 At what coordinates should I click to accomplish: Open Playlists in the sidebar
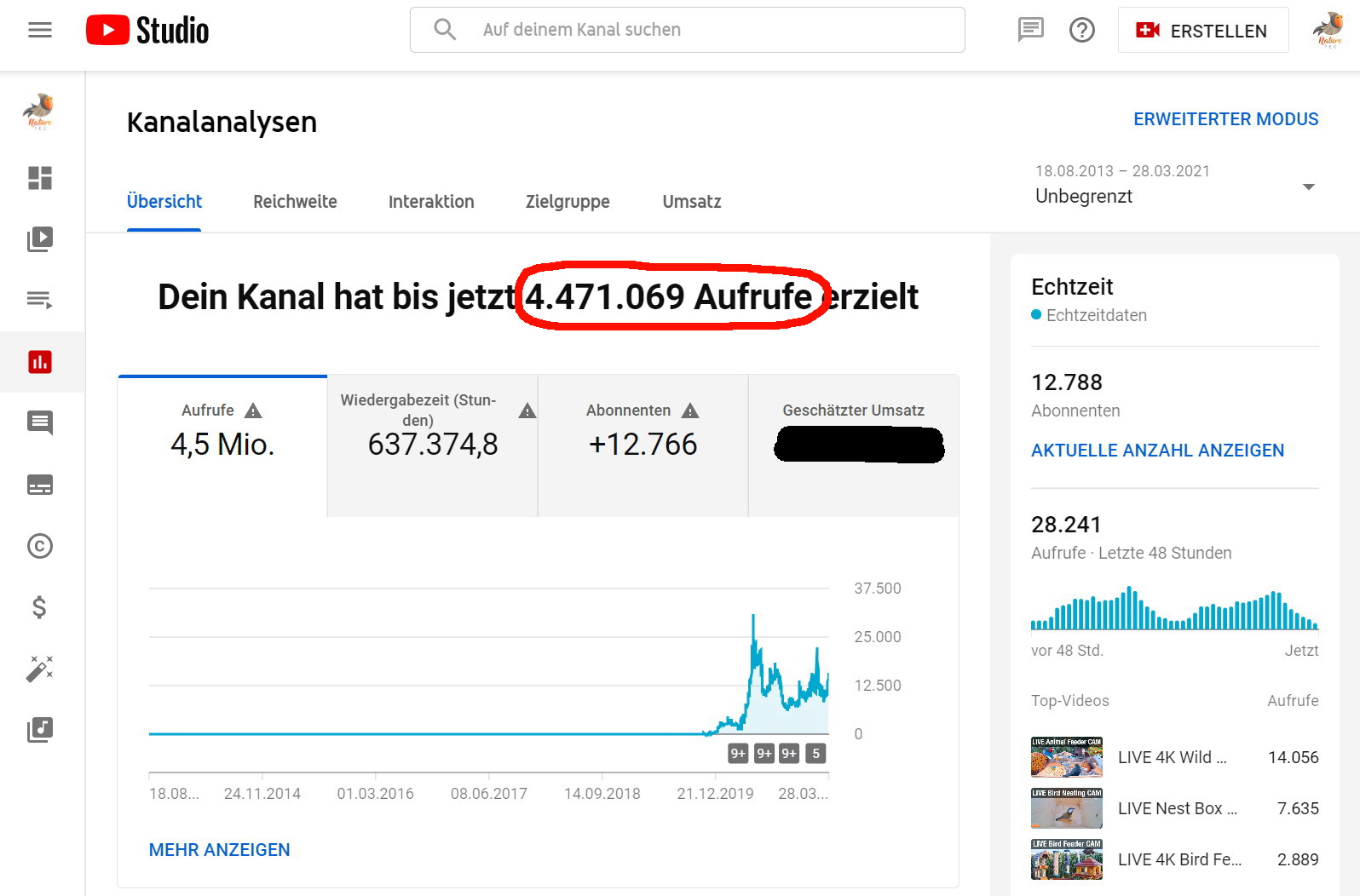coord(40,300)
